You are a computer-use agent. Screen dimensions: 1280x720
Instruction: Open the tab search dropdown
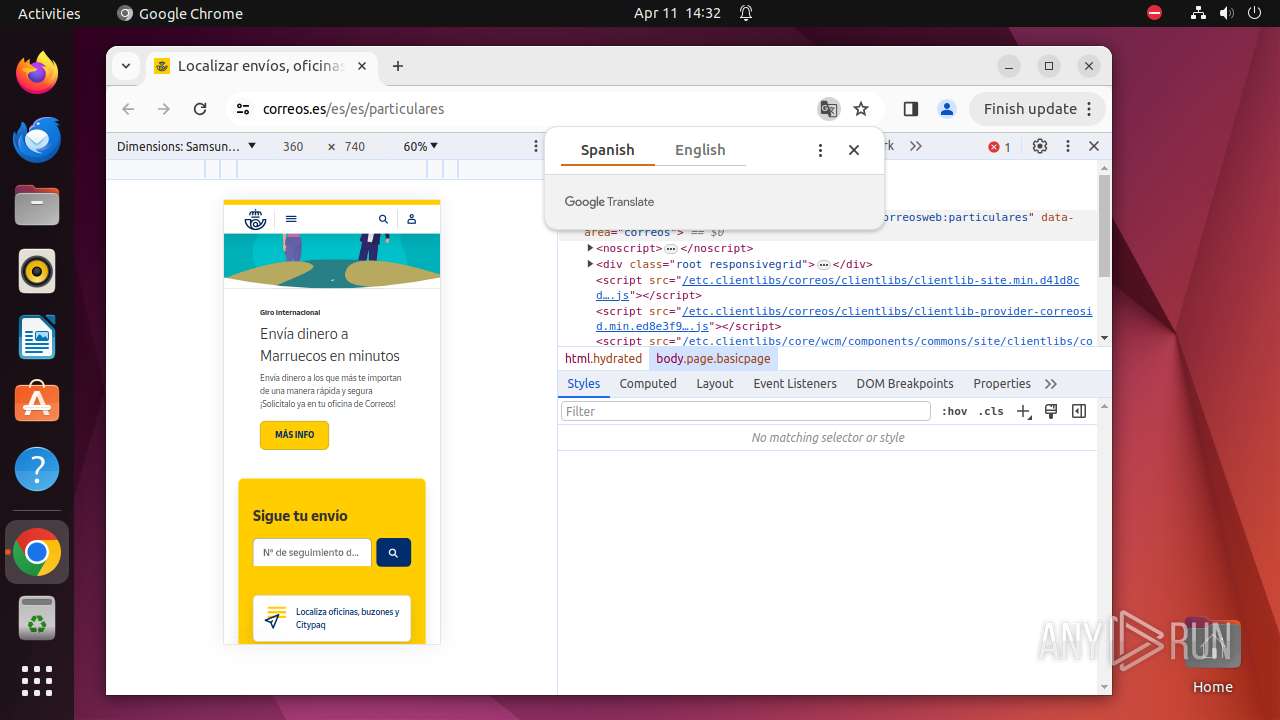point(126,66)
